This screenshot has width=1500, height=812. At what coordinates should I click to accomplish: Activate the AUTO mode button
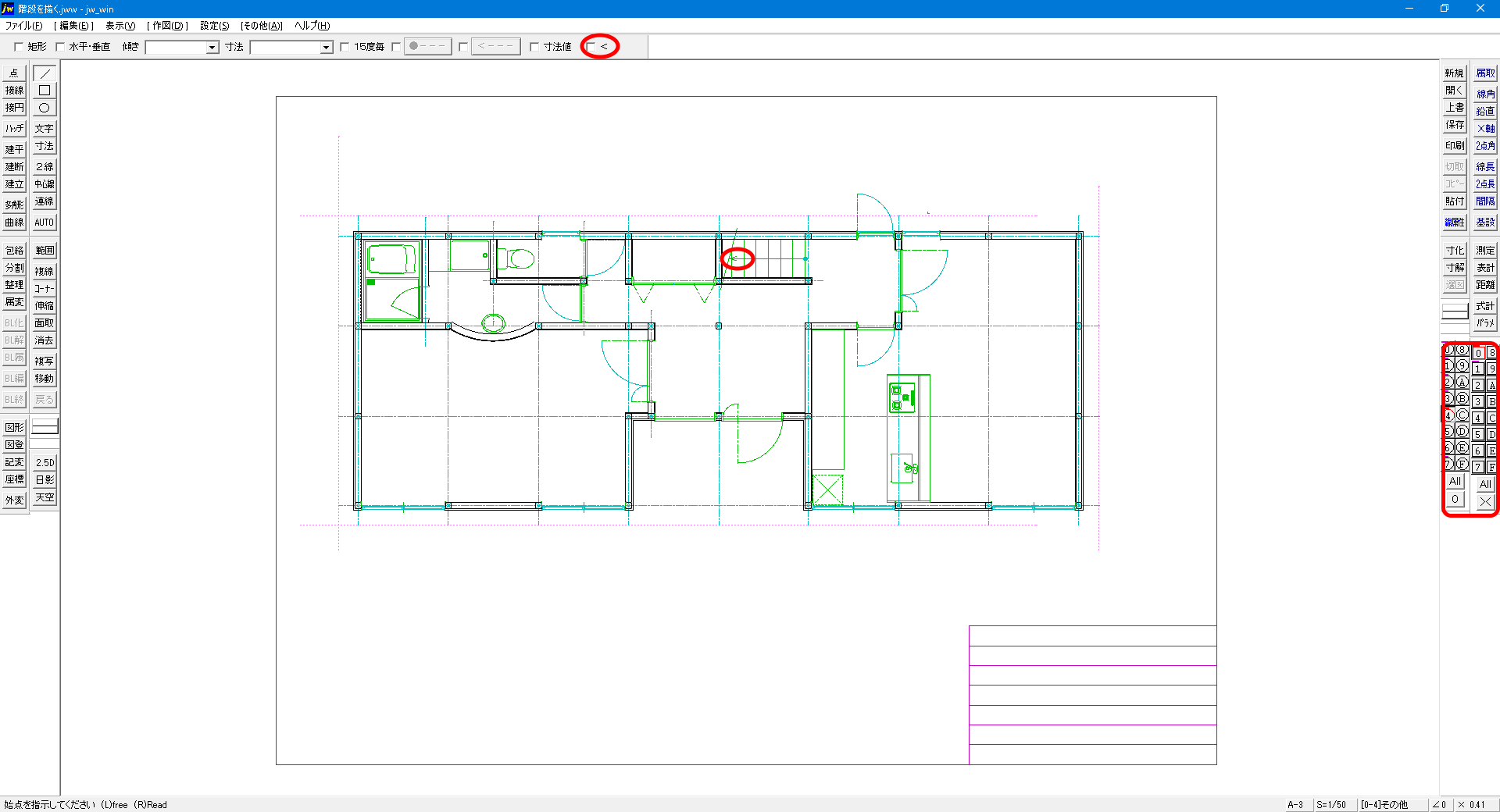tap(45, 223)
